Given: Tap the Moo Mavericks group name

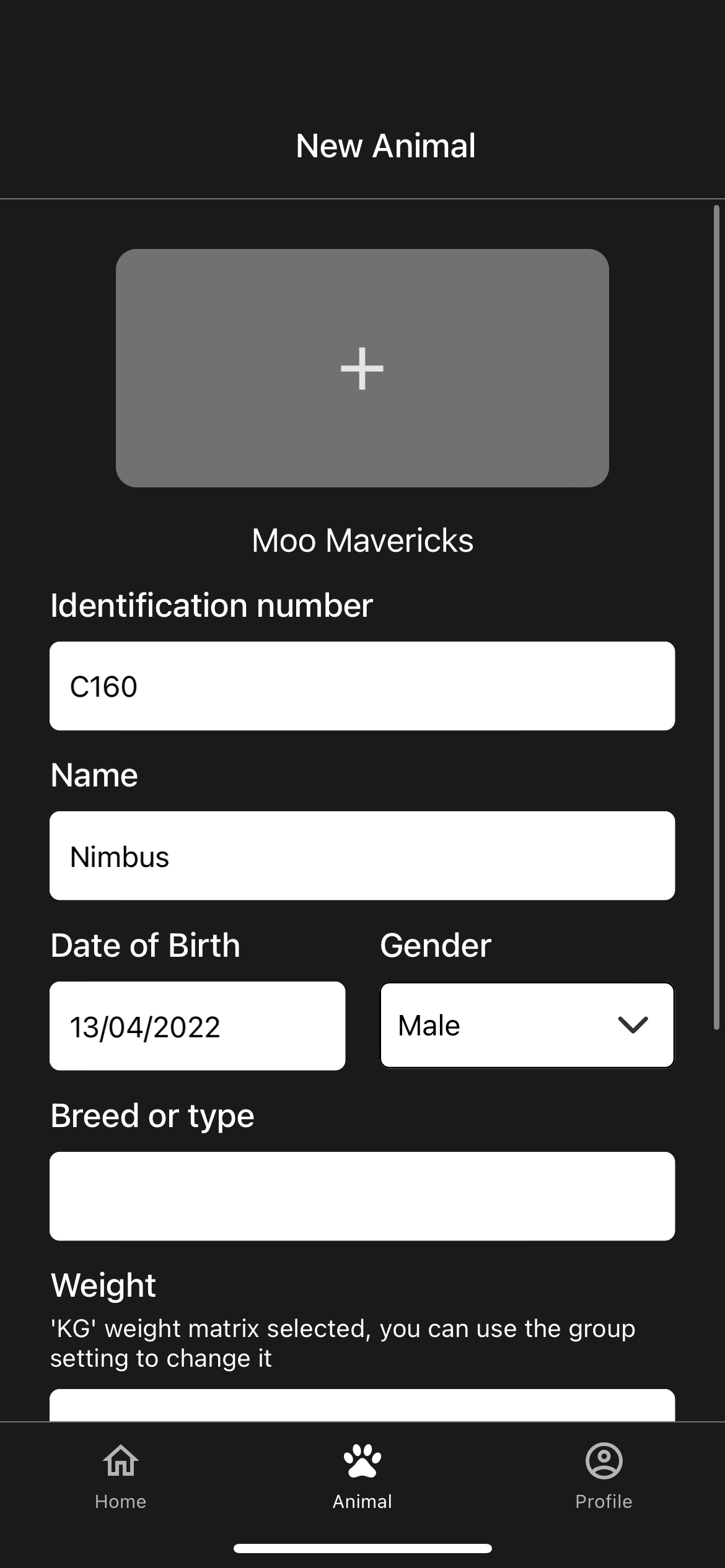Looking at the screenshot, I should 362,541.
